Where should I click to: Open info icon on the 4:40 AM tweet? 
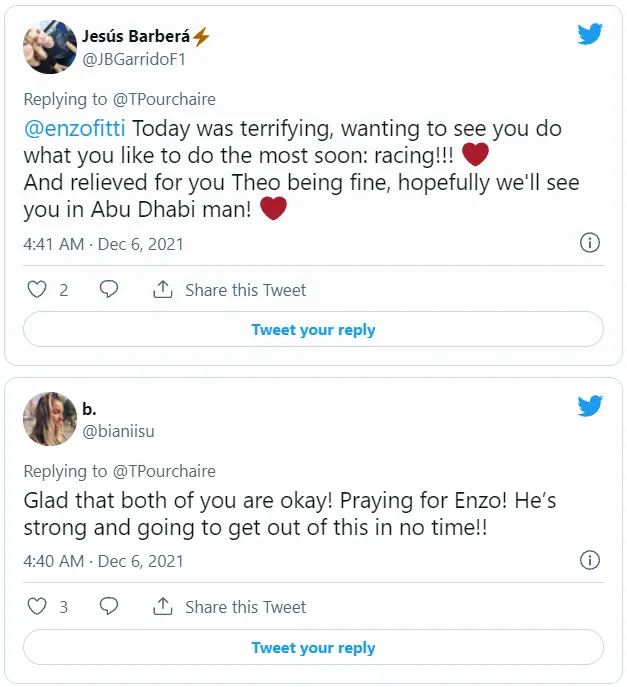point(590,560)
